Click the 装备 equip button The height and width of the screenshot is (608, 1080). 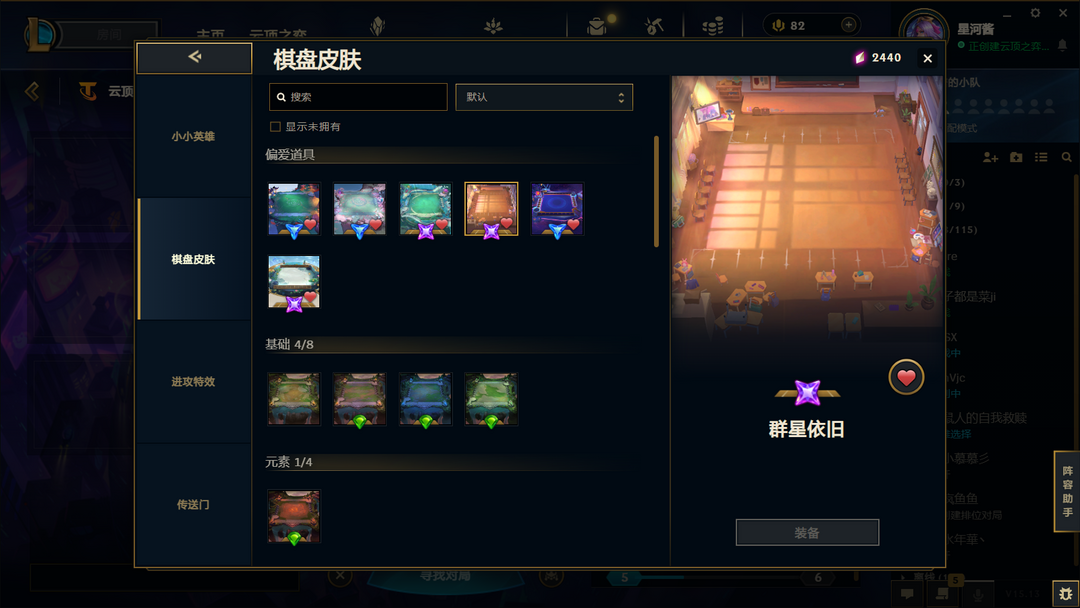pos(807,532)
